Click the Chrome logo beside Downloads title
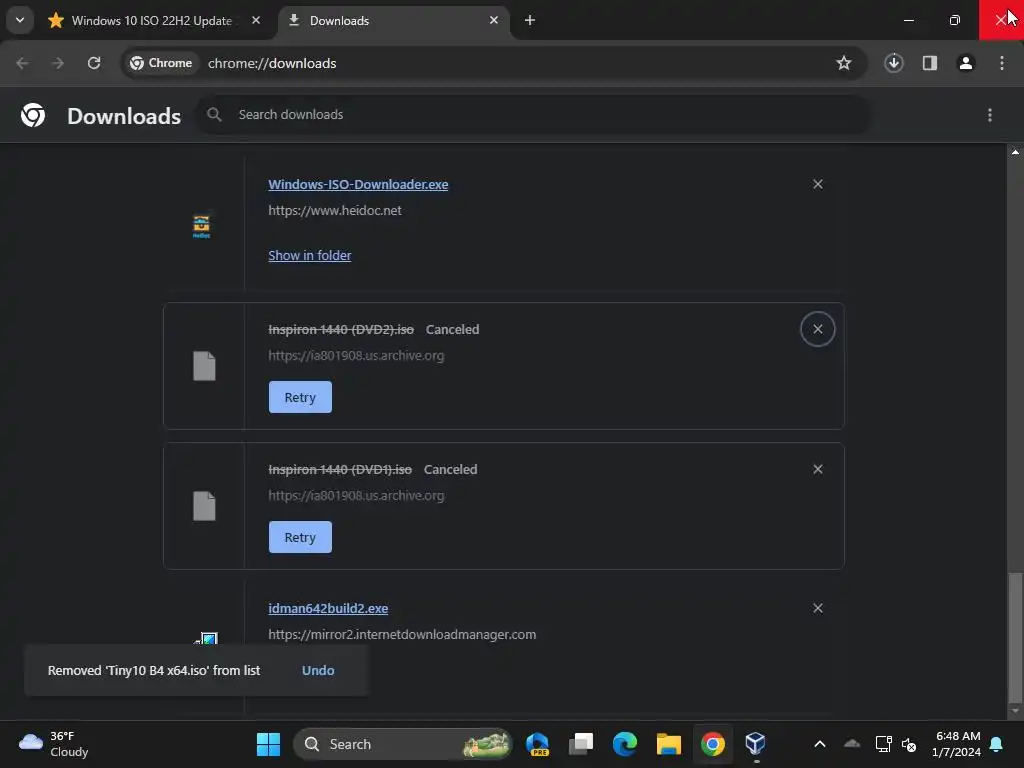The width and height of the screenshot is (1024, 768). [x=33, y=115]
